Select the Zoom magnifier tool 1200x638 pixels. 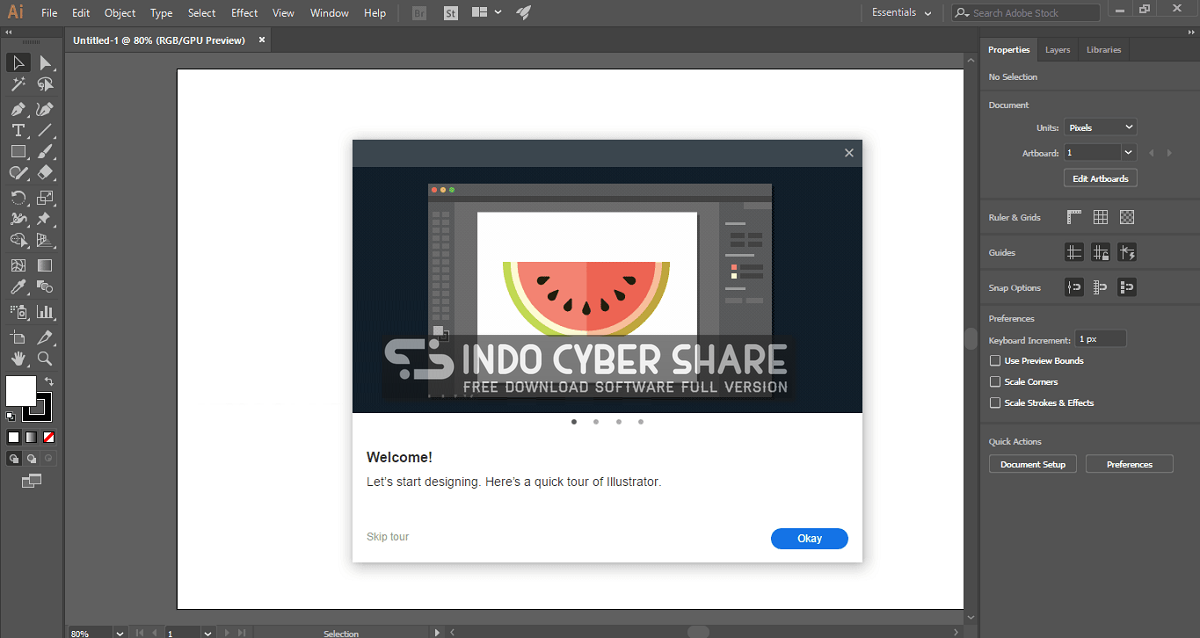(45, 359)
